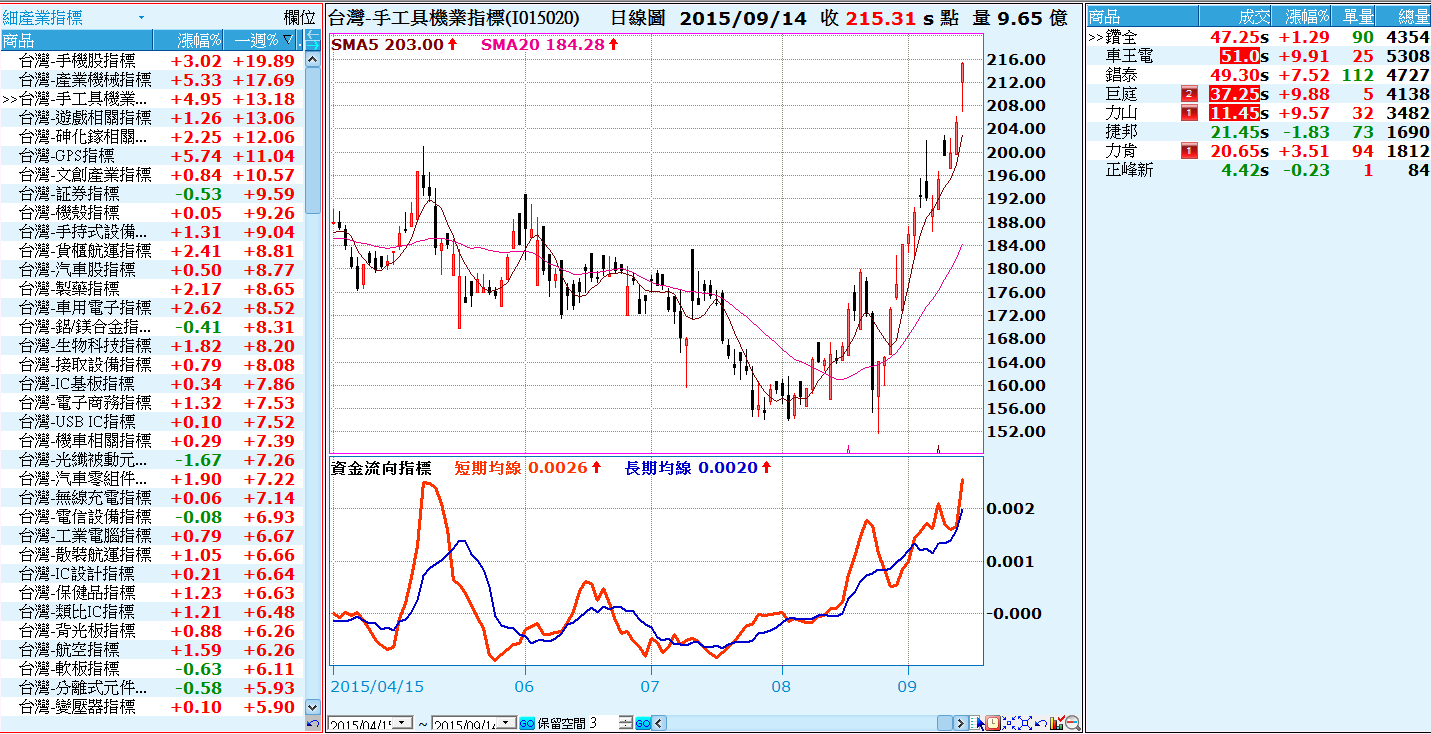Select 台灣-產業機械指標 row

(x=152, y=79)
